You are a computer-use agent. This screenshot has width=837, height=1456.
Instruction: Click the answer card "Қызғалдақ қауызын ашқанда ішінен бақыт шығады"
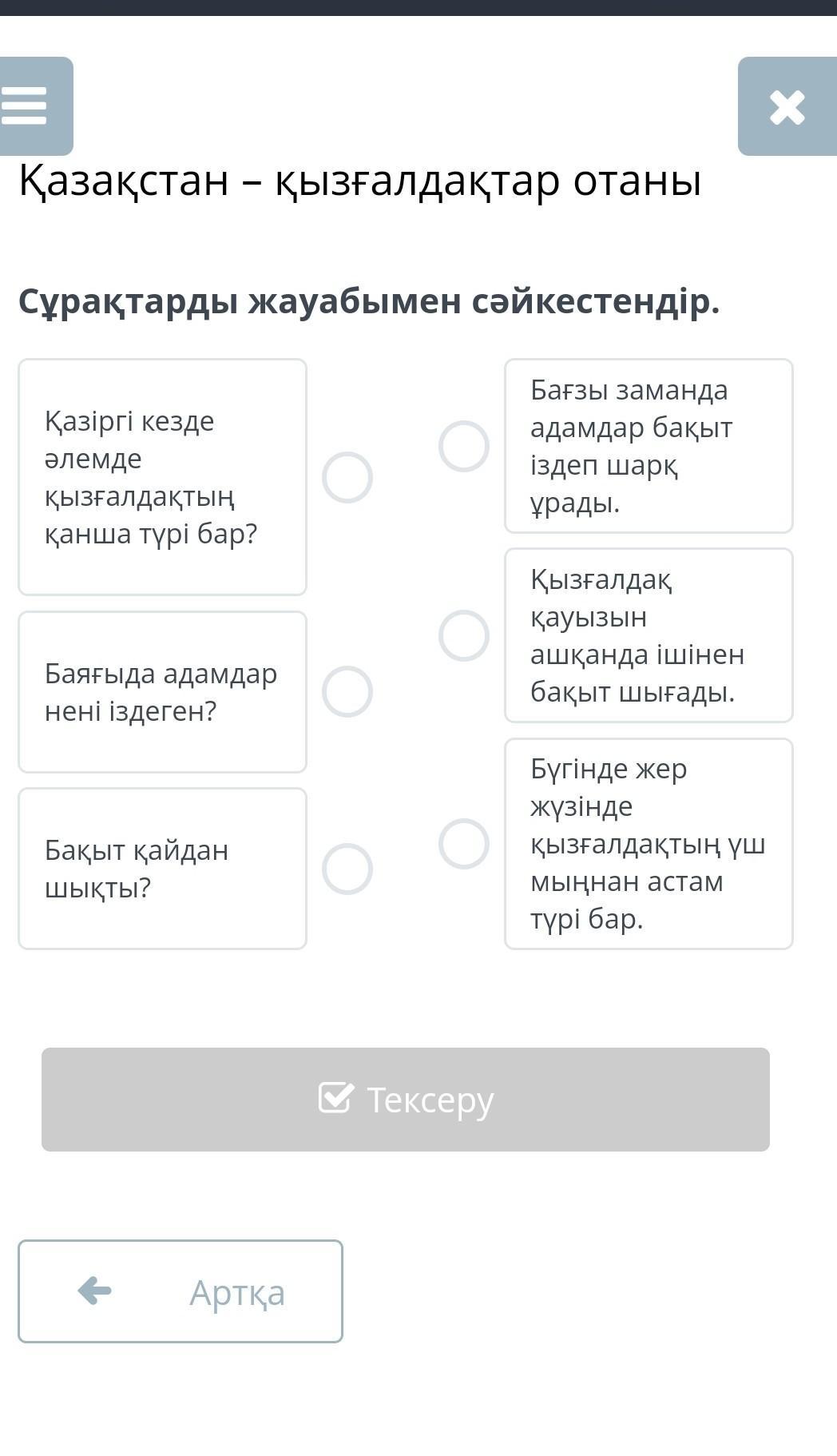click(649, 635)
